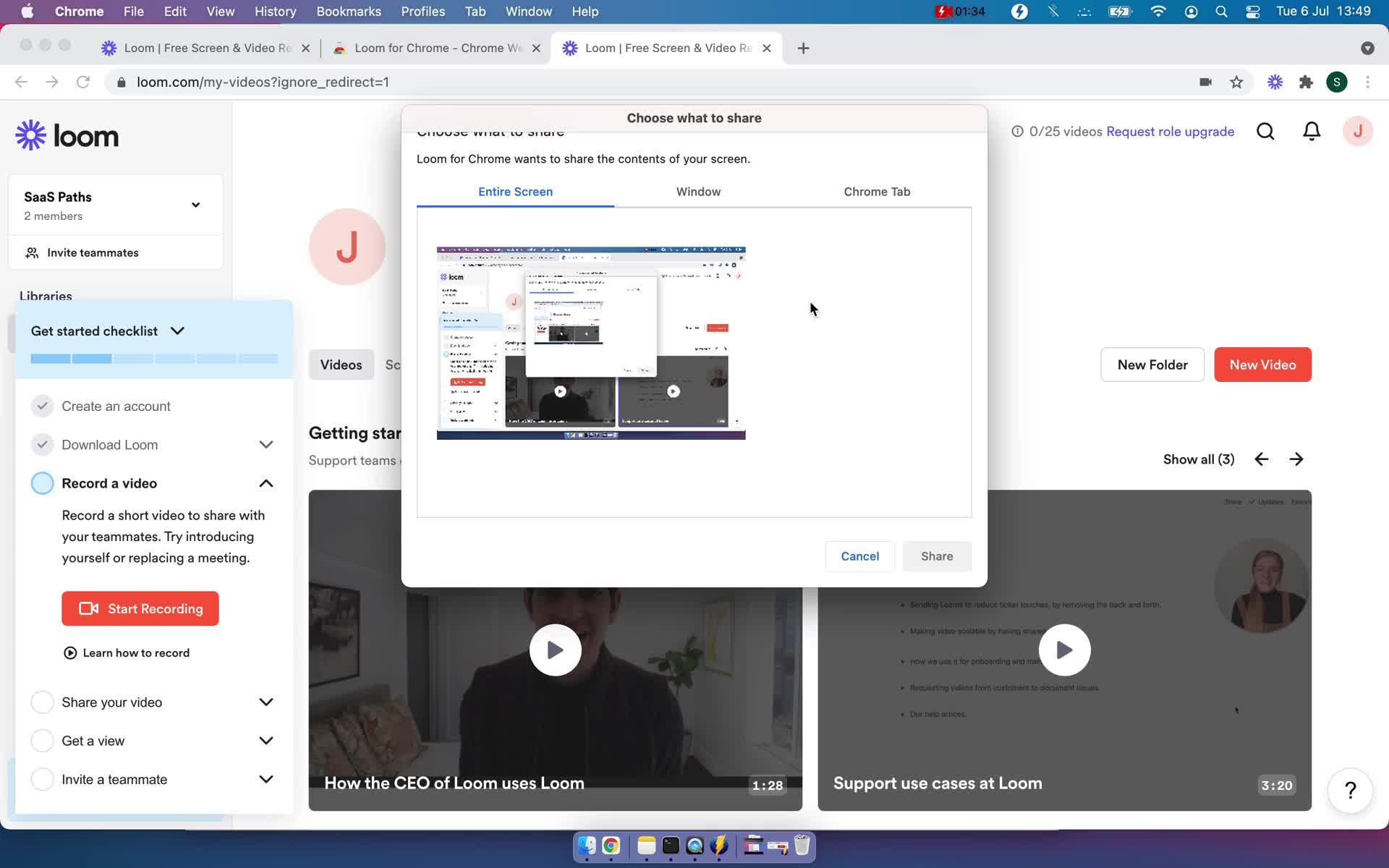Screen dimensions: 1389x868
Task: Click the search icon in top bar
Action: pos(1265,131)
